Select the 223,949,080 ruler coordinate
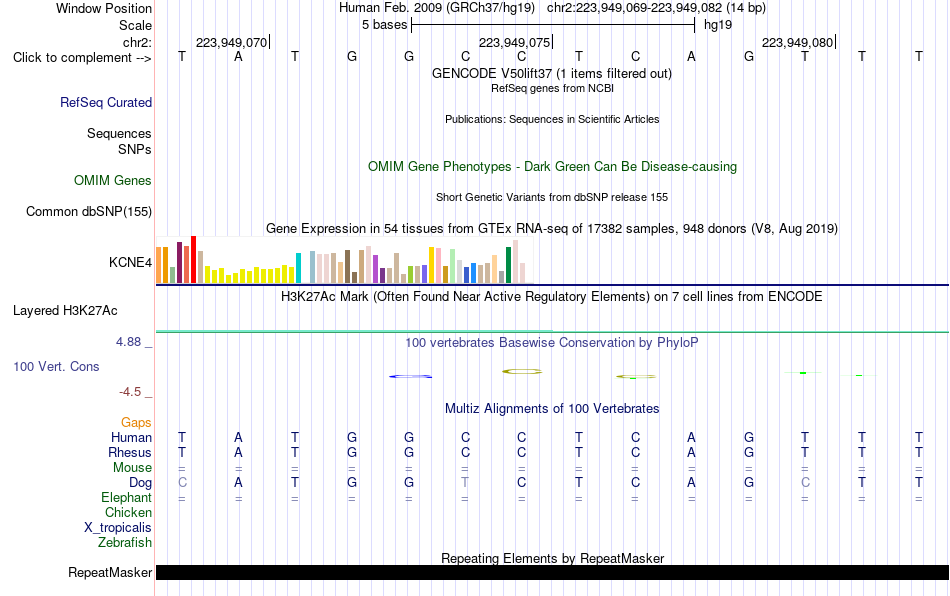The width and height of the screenshot is (950, 596). point(797,42)
